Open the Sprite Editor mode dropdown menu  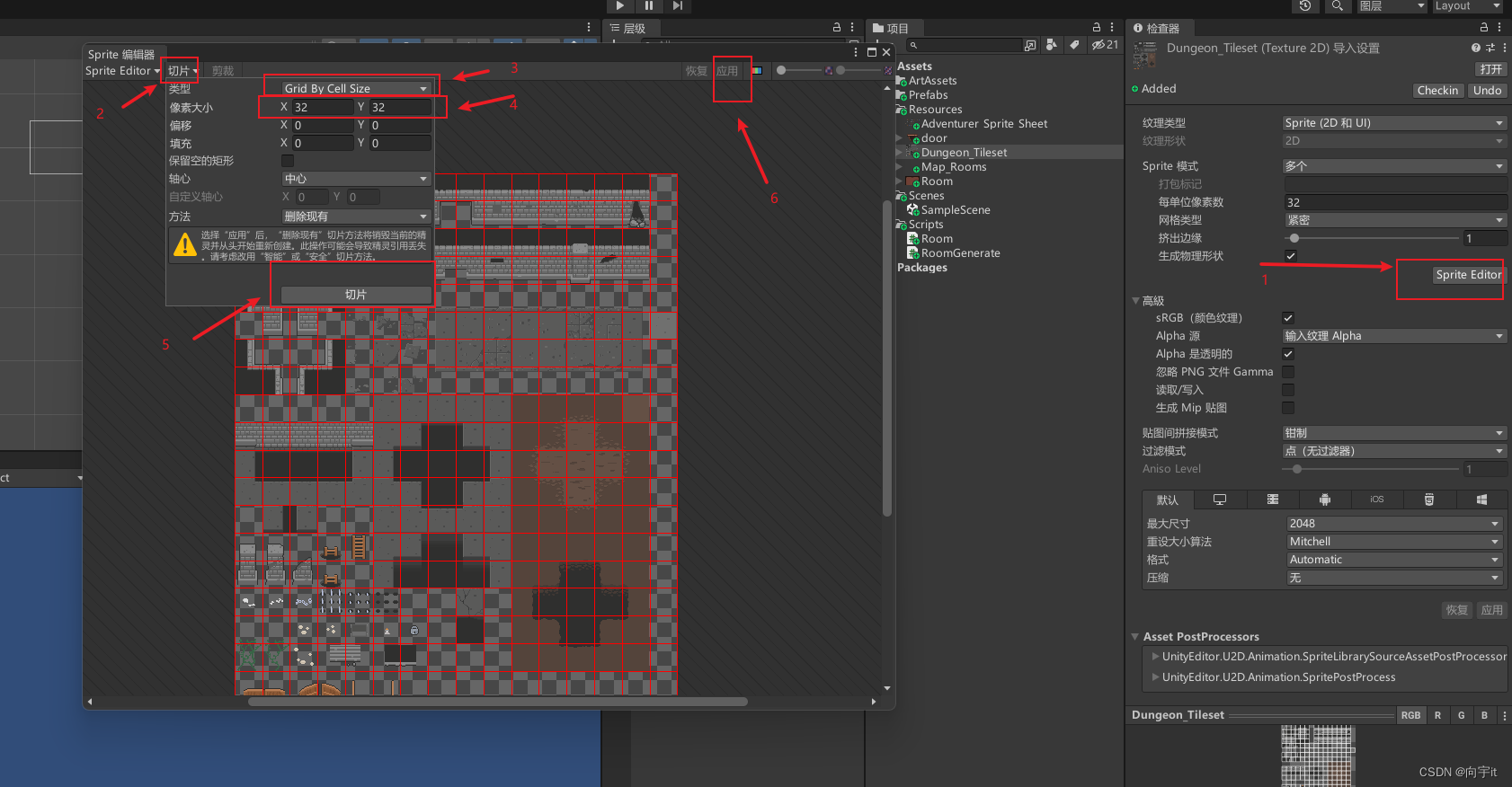(x=122, y=71)
